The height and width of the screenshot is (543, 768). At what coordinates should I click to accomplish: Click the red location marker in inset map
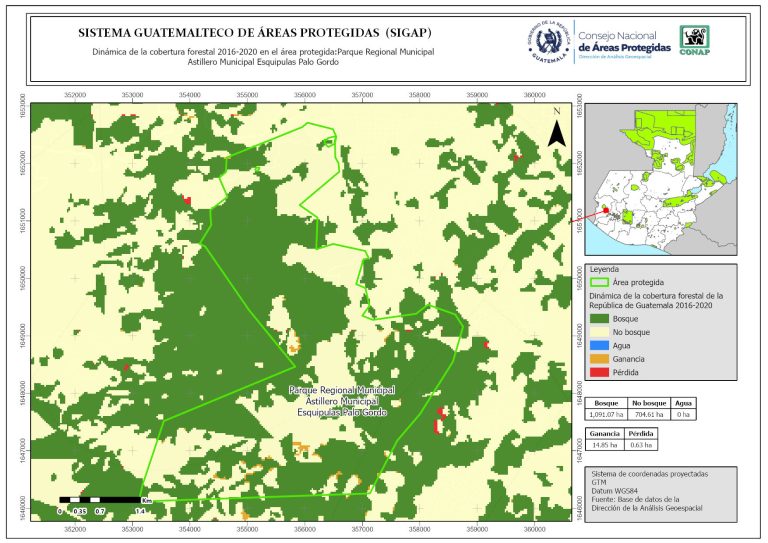click(x=604, y=210)
